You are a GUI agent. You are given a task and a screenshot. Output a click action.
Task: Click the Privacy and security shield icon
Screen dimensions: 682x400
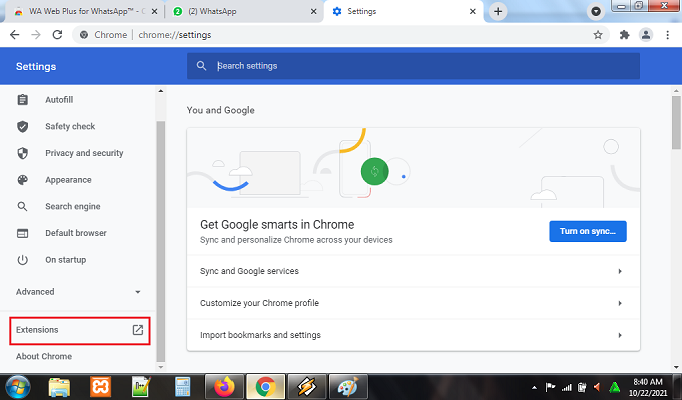coord(23,153)
